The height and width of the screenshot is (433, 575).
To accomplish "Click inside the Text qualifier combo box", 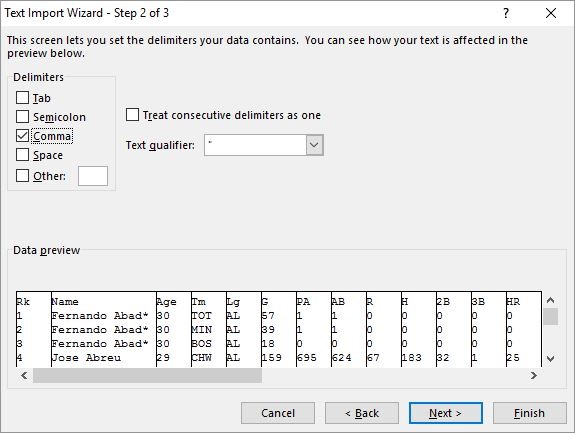I will point(255,145).
